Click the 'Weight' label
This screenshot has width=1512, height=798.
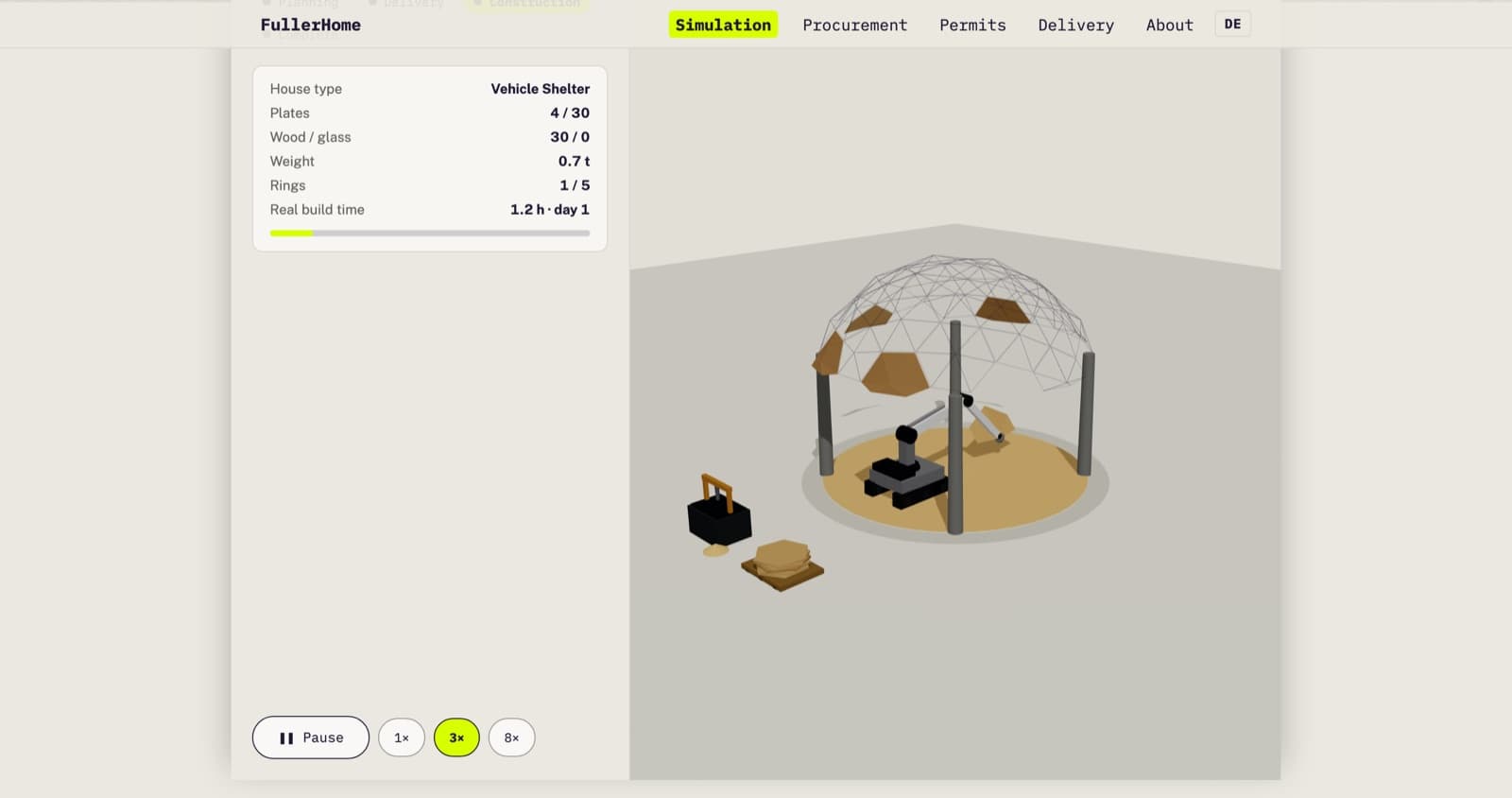[x=292, y=162]
